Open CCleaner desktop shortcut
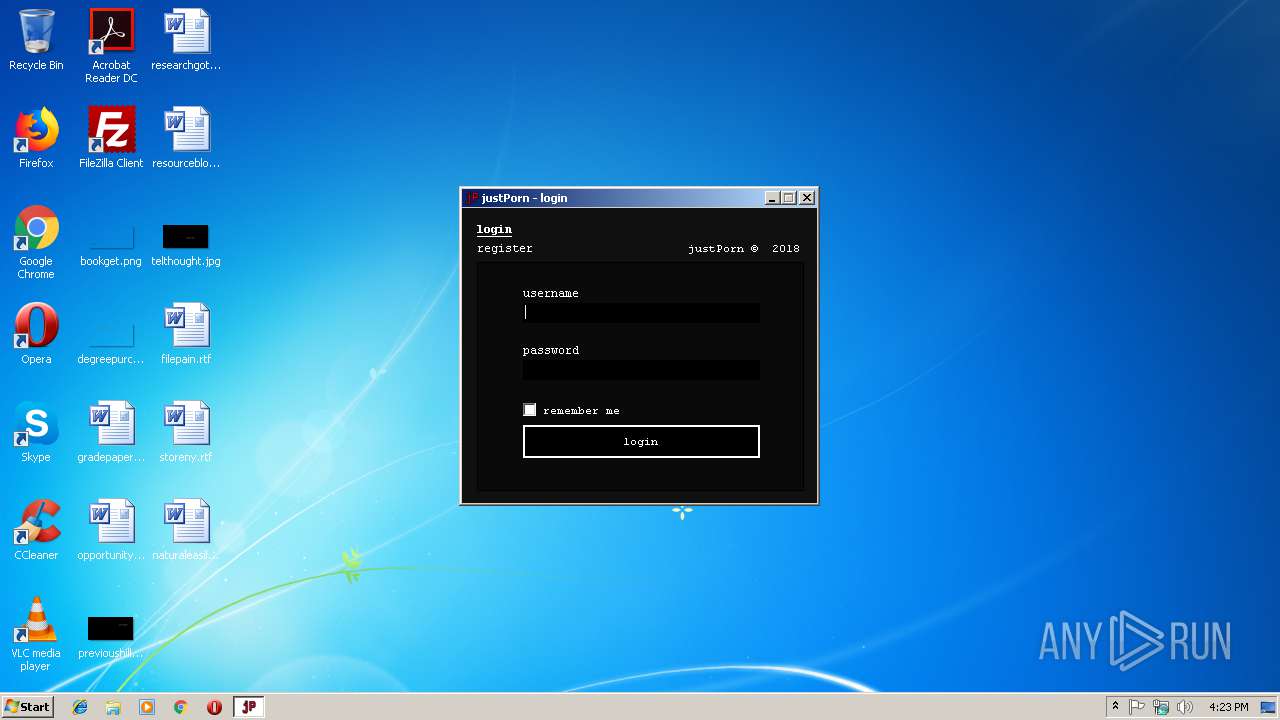Image resolution: width=1280 pixels, height=720 pixels. click(36, 531)
